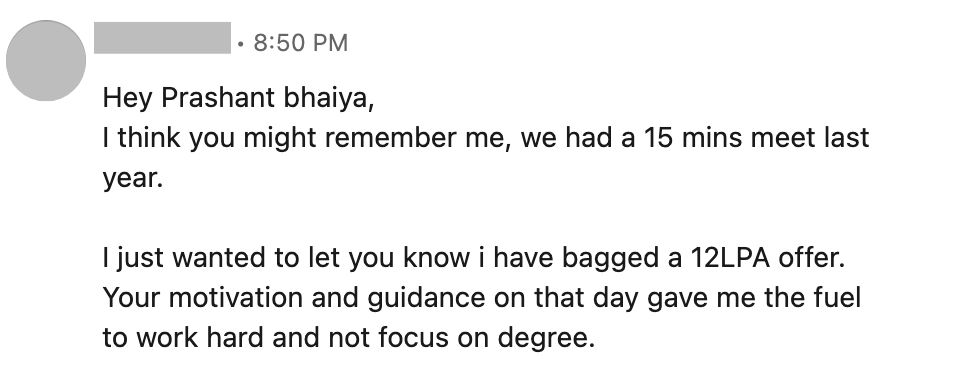
Task: Click the word 'offer.' after 12LPA
Action: 810,258
